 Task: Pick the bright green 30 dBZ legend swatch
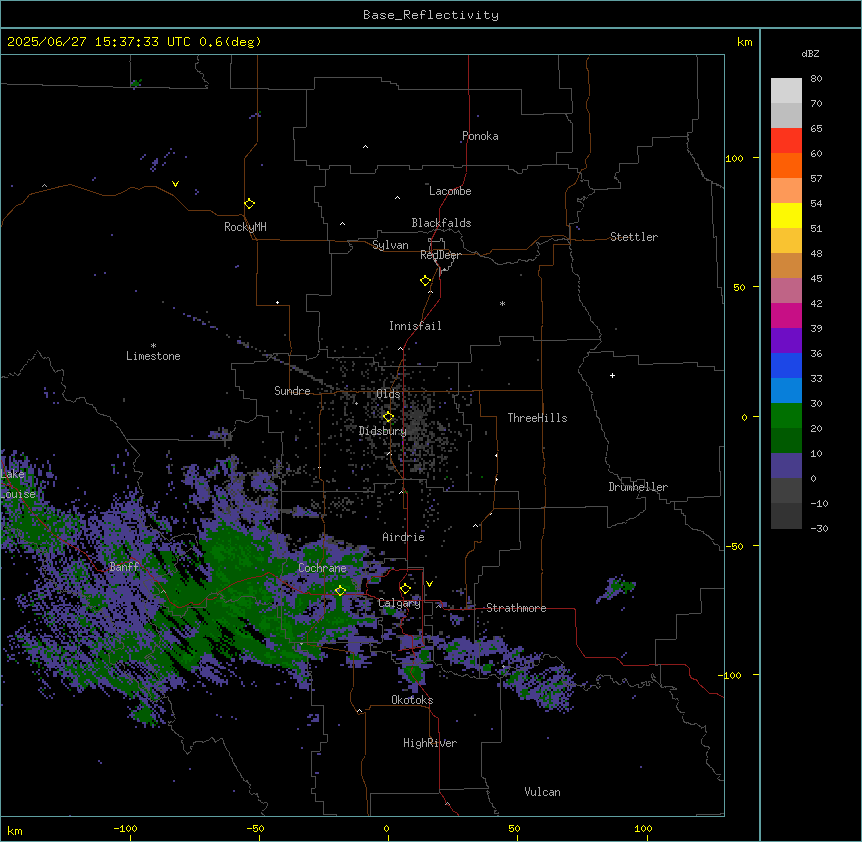786,416
